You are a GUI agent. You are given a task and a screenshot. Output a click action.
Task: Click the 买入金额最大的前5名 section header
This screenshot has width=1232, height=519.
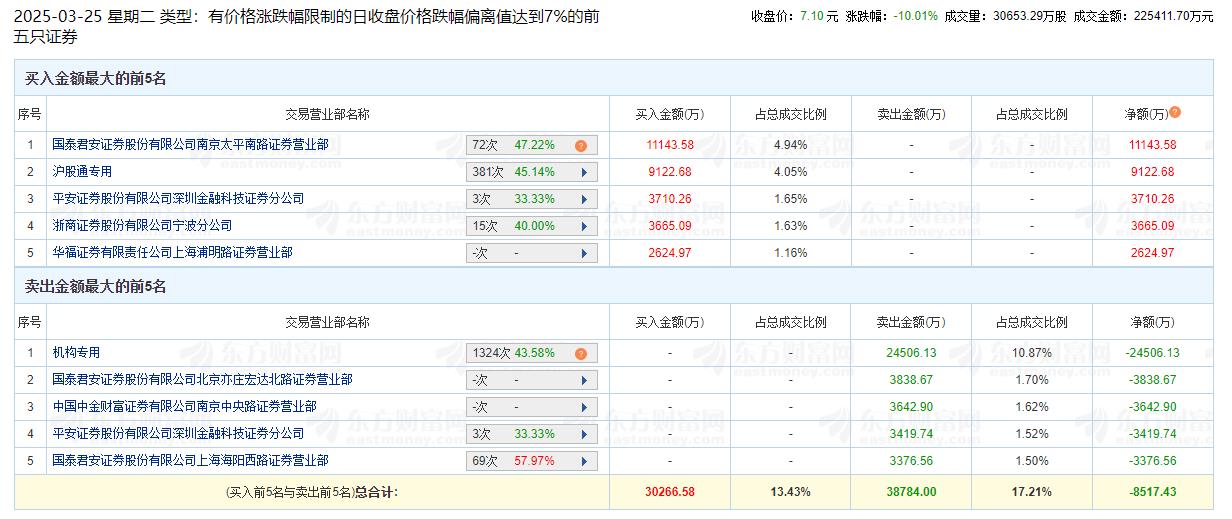[x=96, y=79]
